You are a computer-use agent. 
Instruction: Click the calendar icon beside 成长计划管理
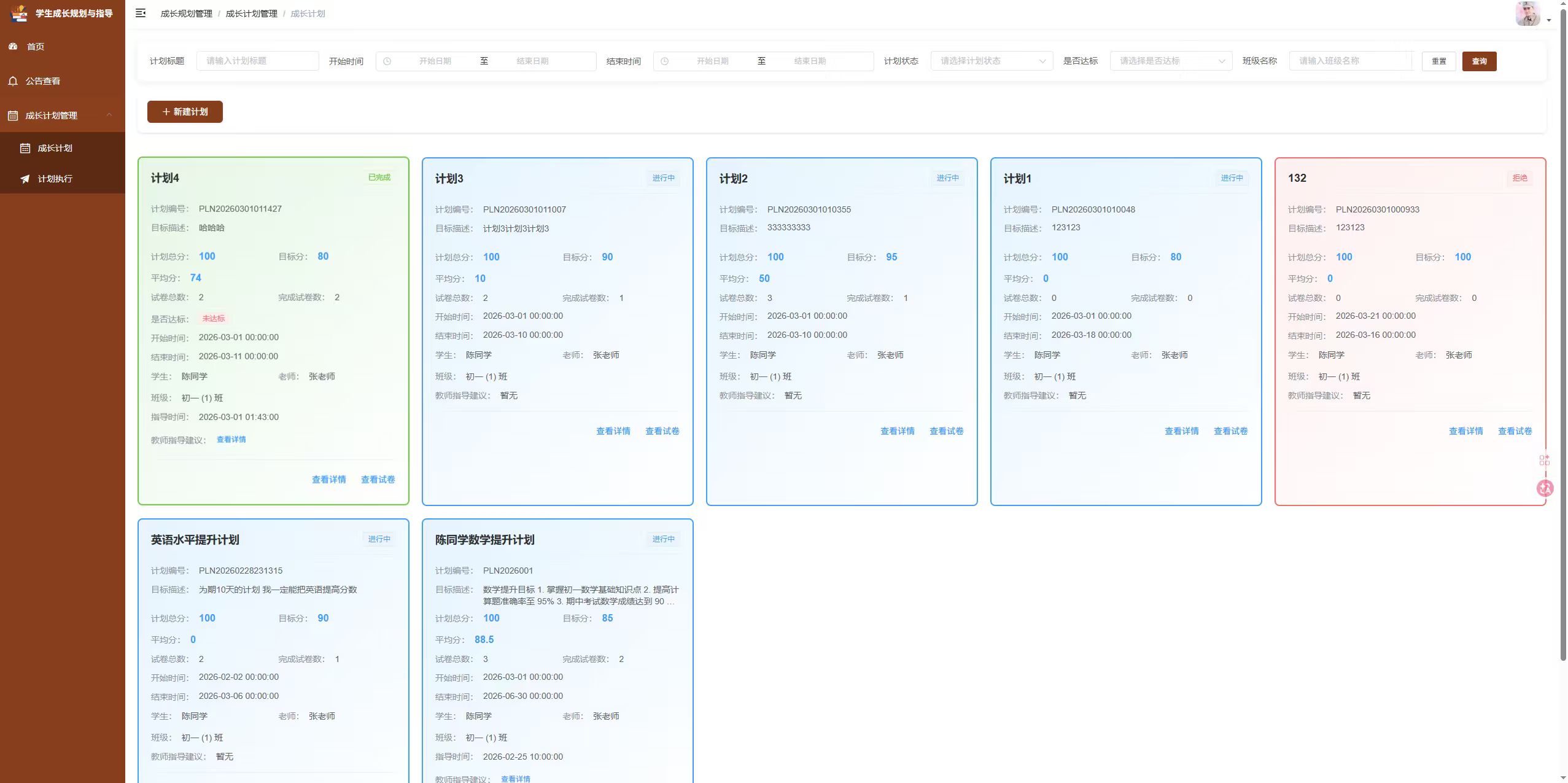tap(13, 115)
